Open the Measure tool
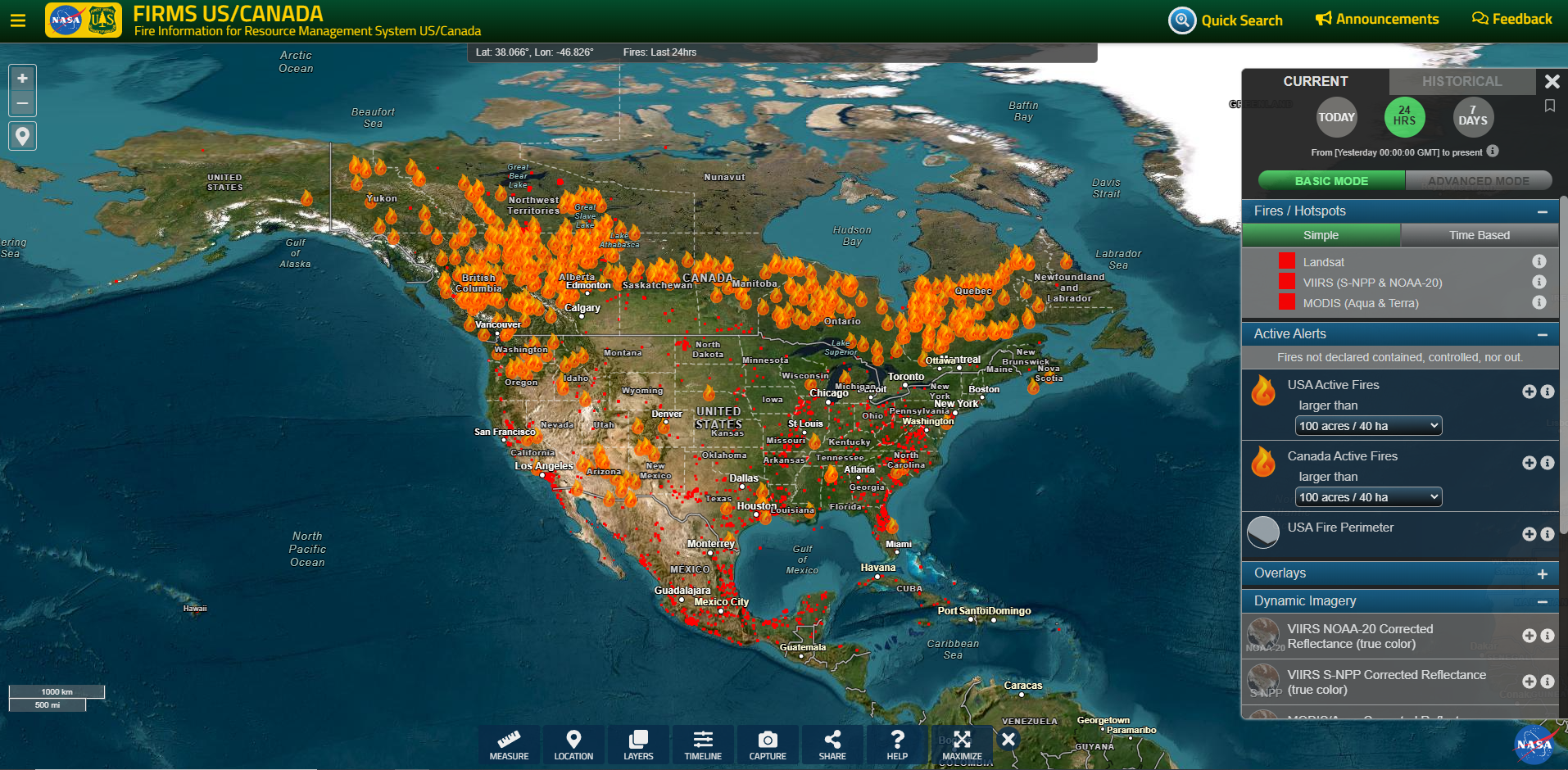1568x770 pixels. coord(509,745)
